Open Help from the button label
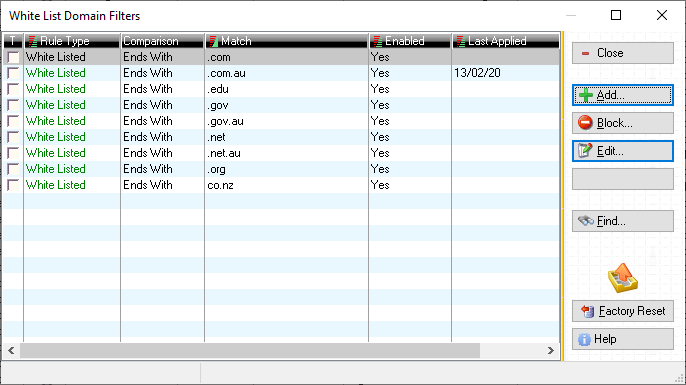This screenshot has height=385, width=686. (x=605, y=339)
